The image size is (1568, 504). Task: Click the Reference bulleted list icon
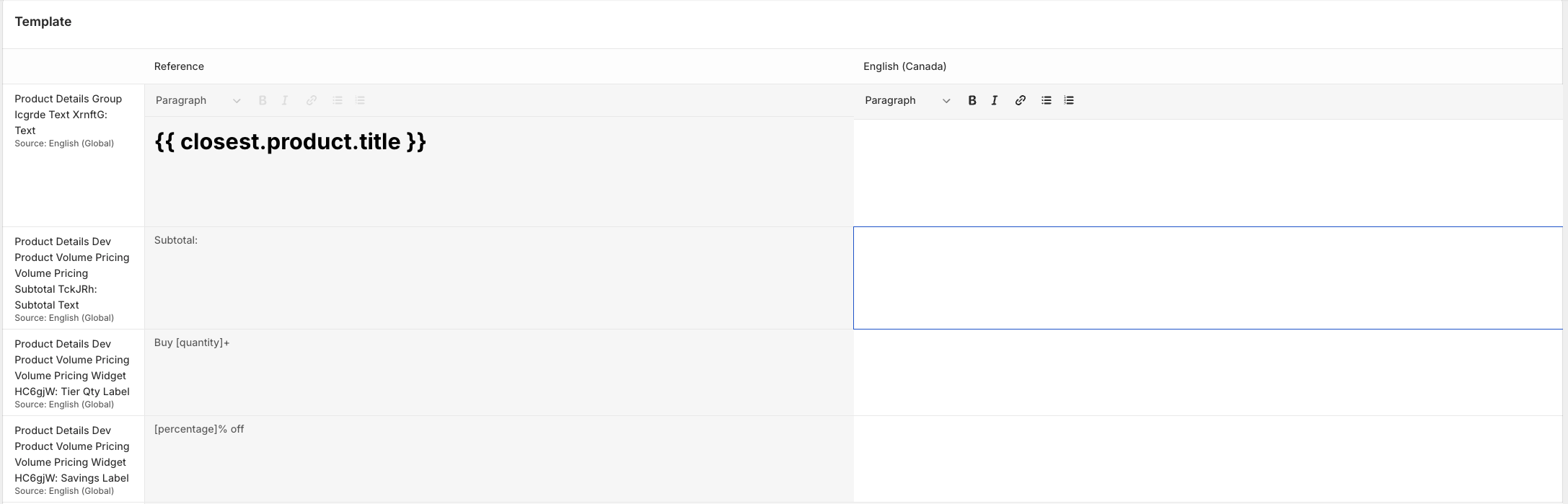337,100
